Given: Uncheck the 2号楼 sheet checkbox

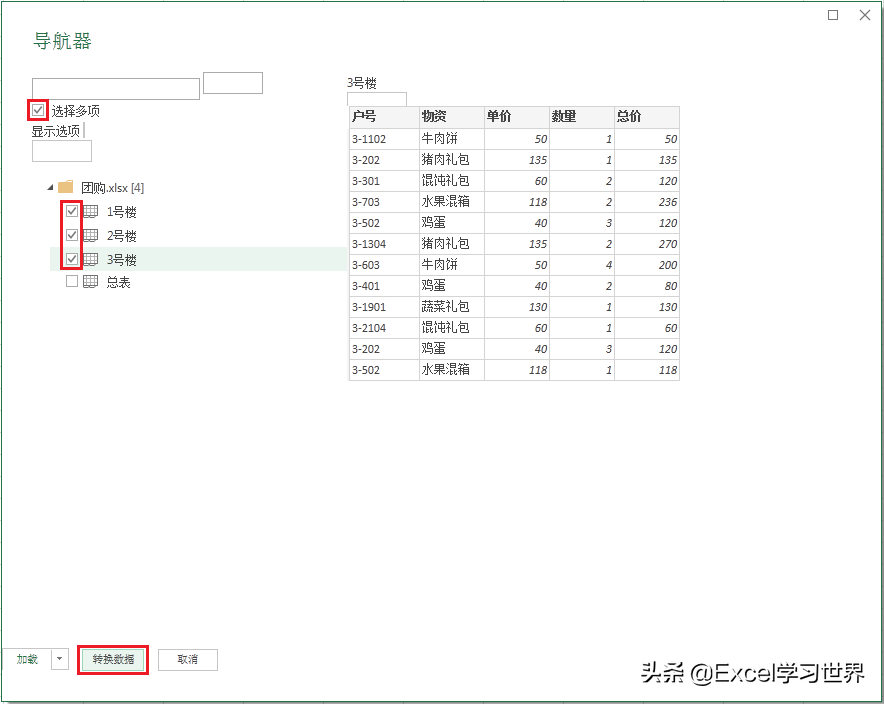Looking at the screenshot, I should pos(72,235).
